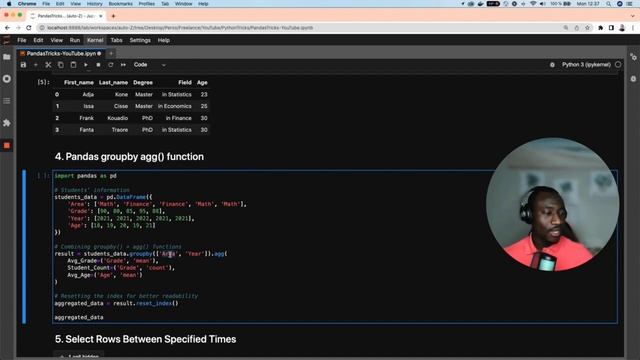Click the 'Kouadio' table cell
The image size is (640, 360).
point(118,118)
